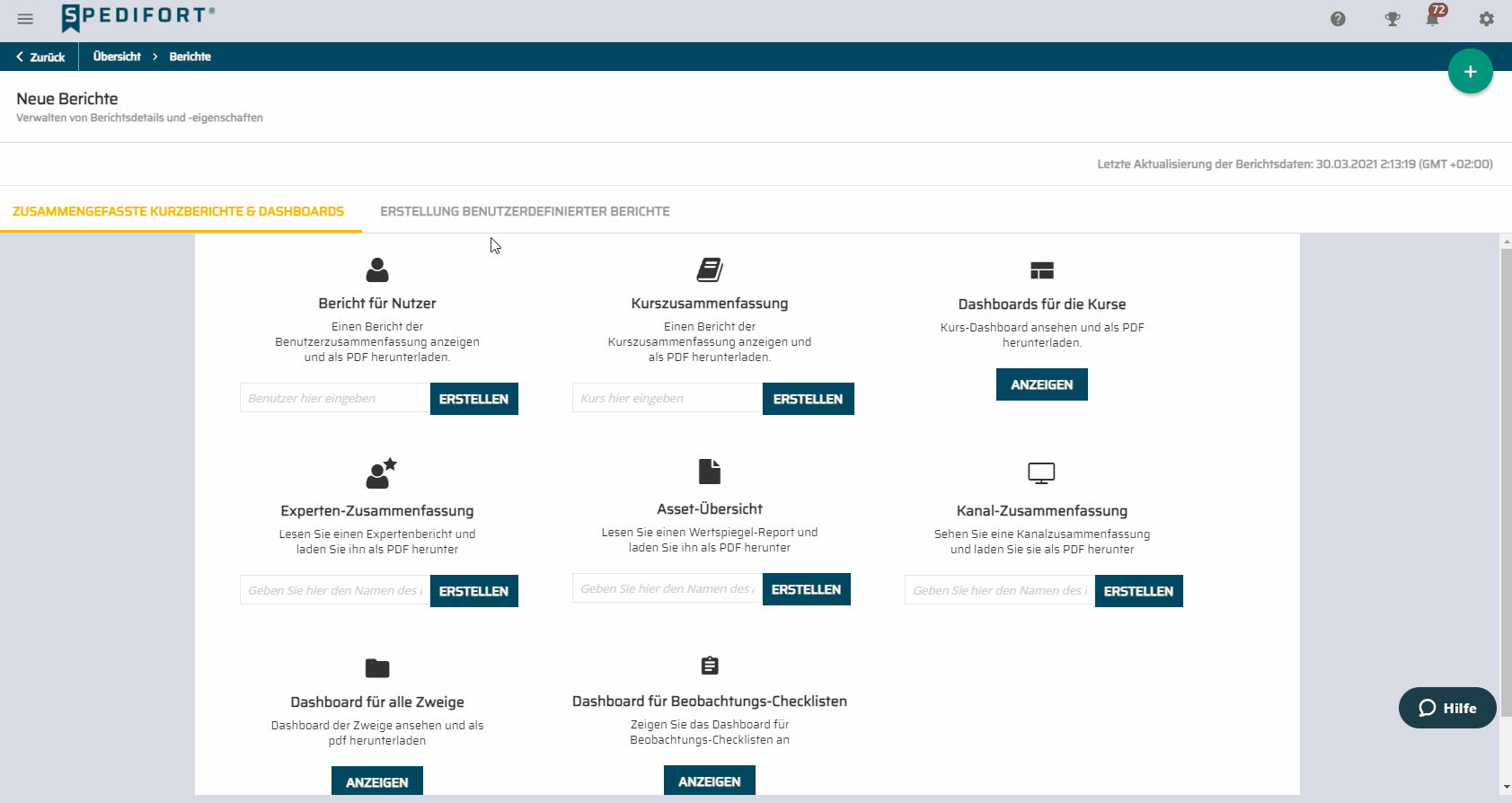Click the Letzte Aktualisierung der Berichtsdaten text
Image resolution: width=1512 pixels, height=803 pixels.
1295,163
